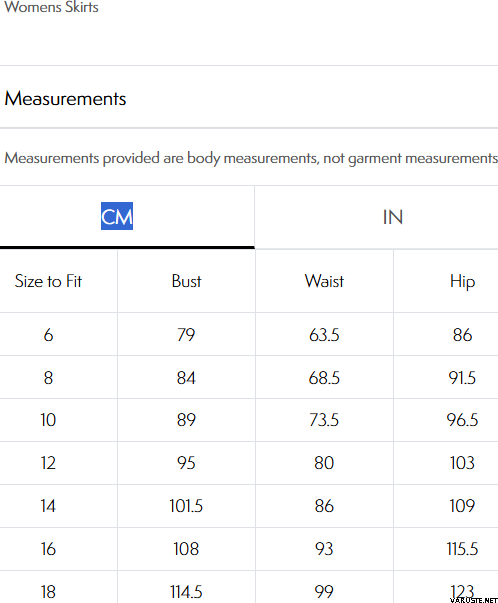Click the Waist column header
498x603 pixels.
point(324,281)
